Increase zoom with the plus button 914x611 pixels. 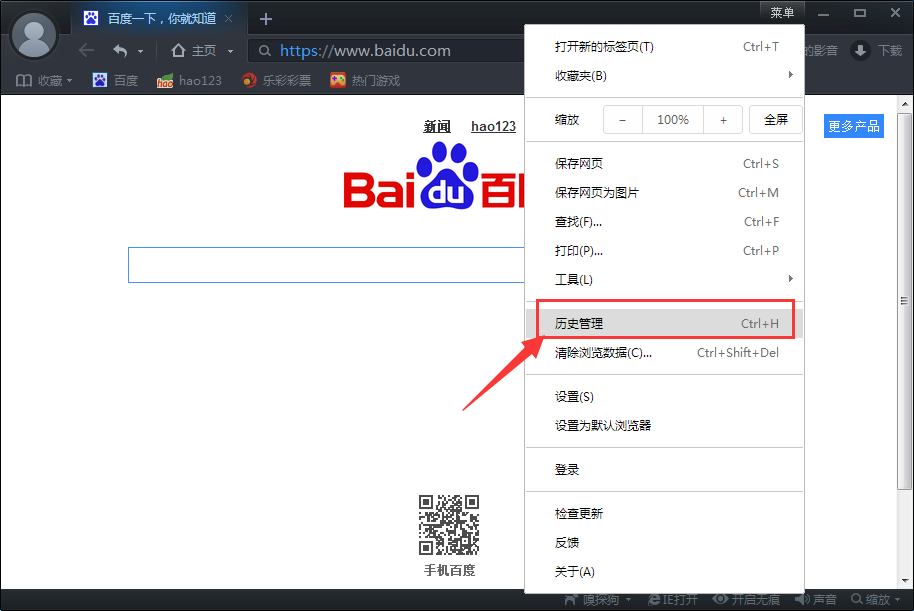click(x=723, y=120)
